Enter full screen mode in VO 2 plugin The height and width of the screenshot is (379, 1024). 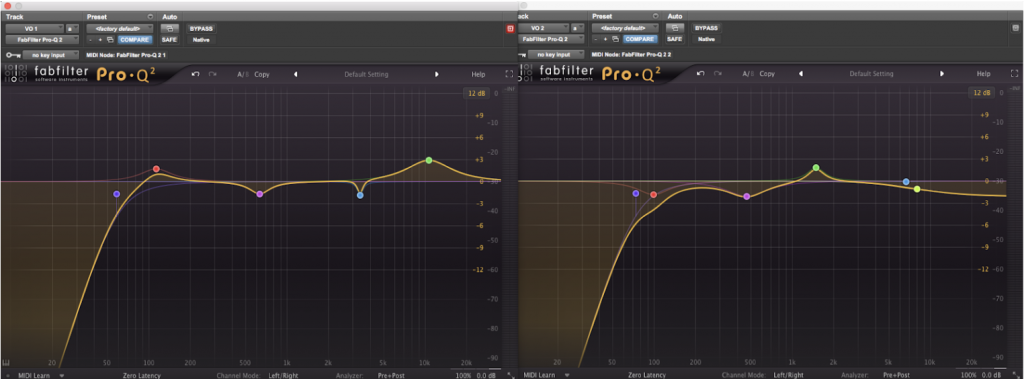click(1014, 74)
